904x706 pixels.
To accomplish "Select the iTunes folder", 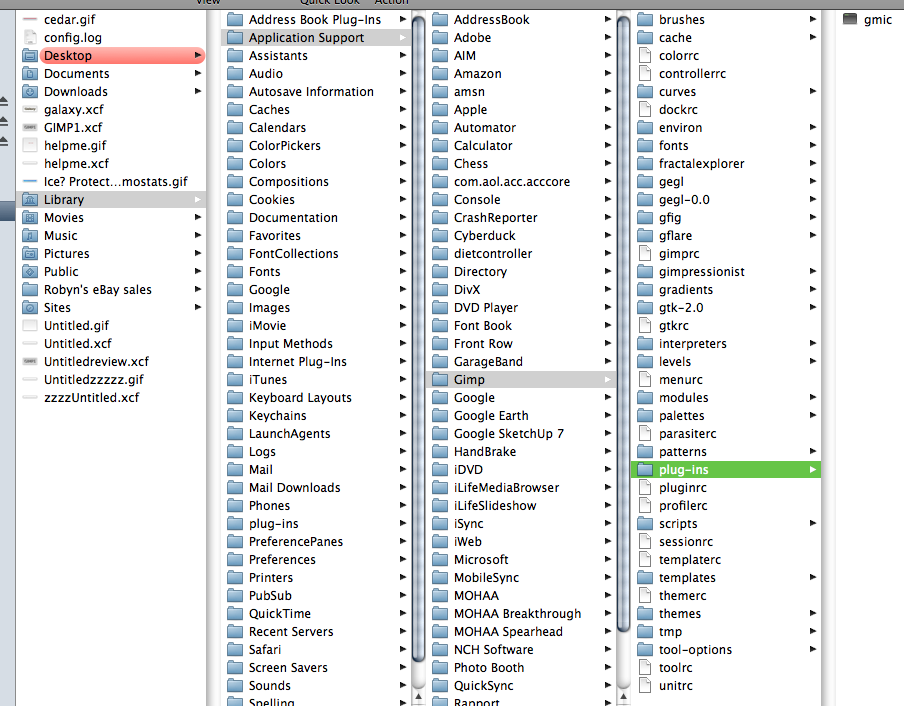I will 317,380.
